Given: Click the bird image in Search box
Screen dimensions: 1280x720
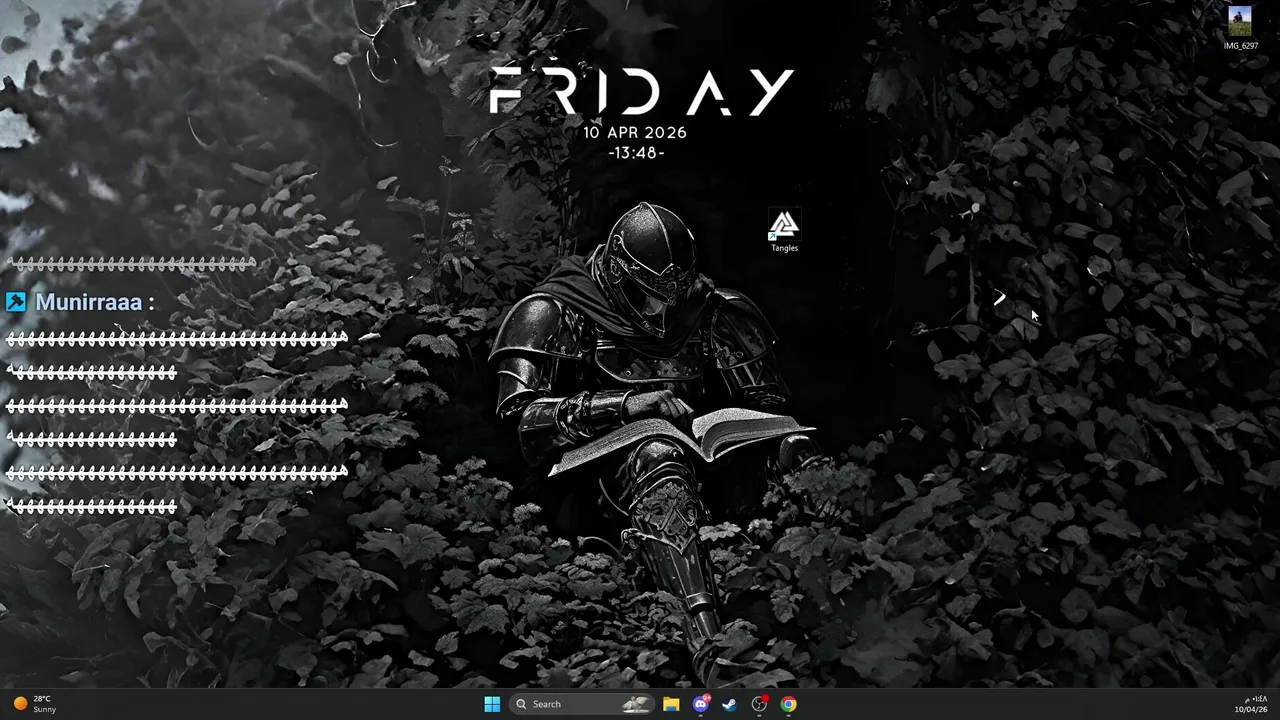Looking at the screenshot, I should coord(635,704).
